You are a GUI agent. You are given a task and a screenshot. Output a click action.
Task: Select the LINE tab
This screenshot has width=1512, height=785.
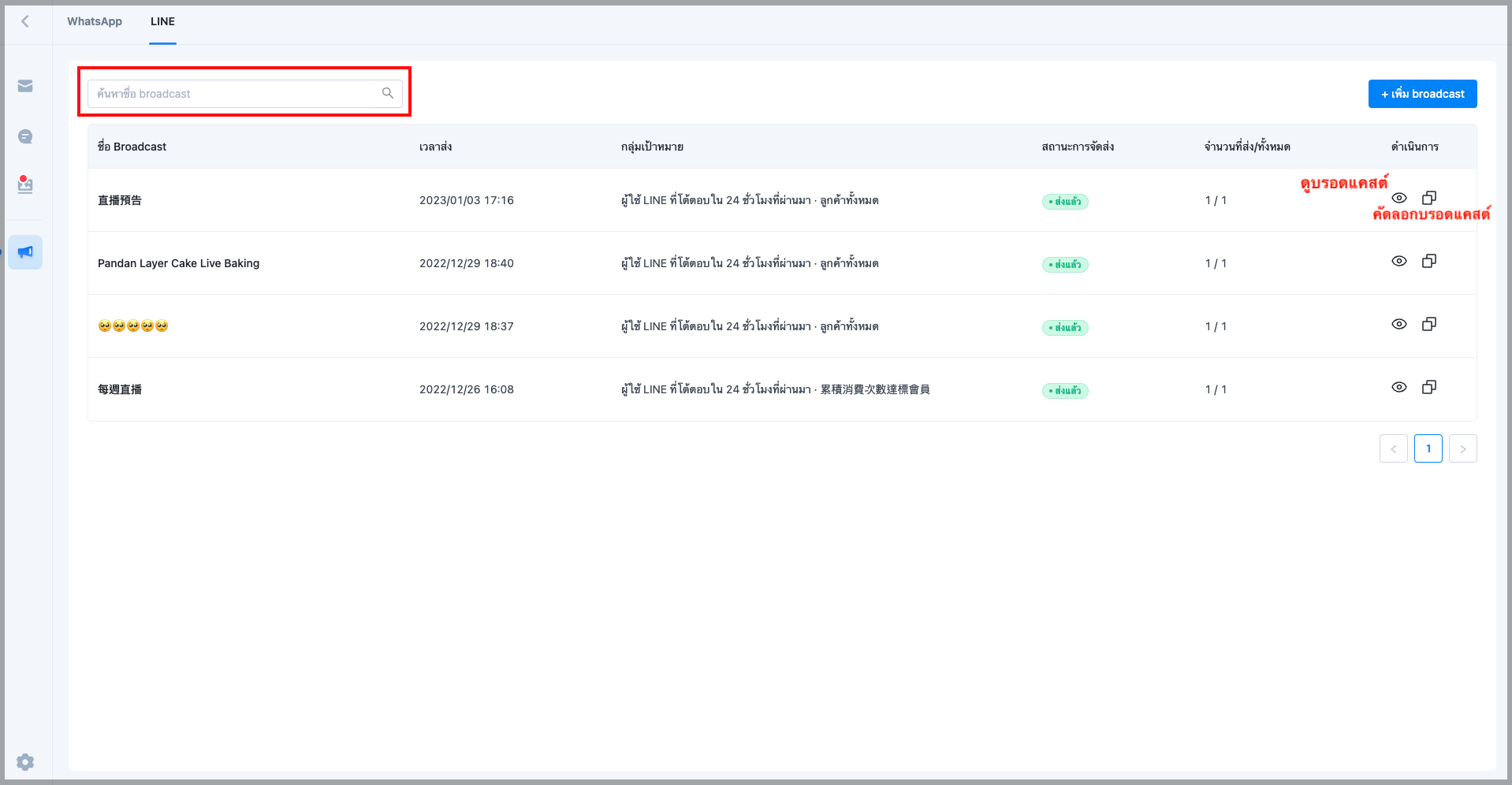click(162, 21)
